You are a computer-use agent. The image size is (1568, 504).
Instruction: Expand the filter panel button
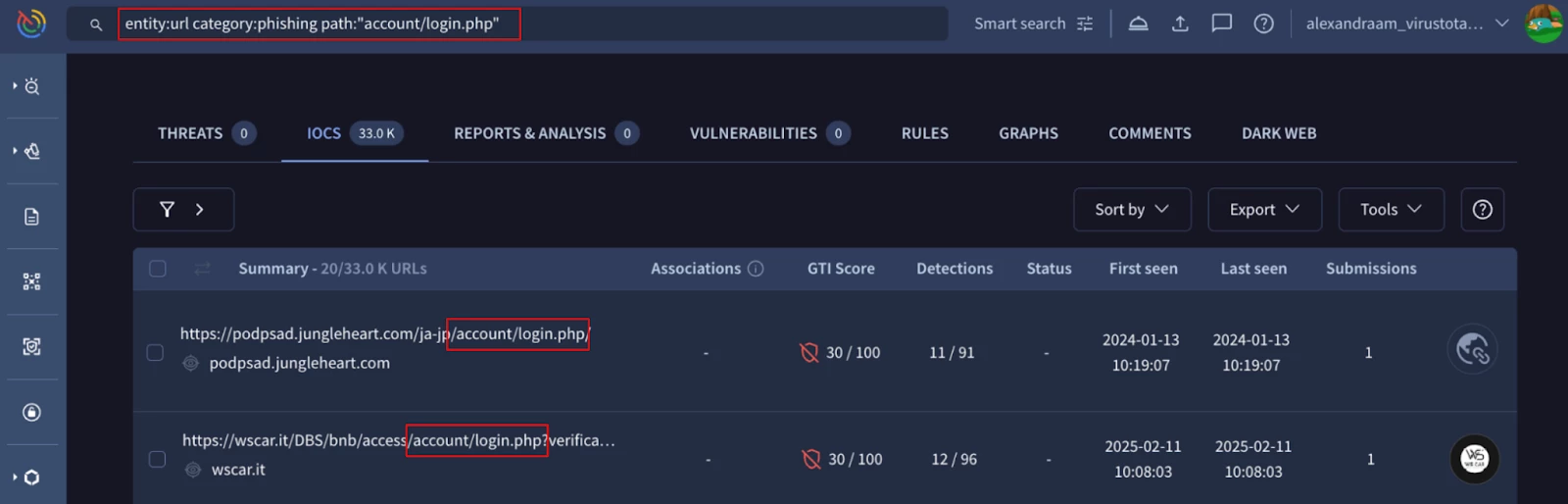[x=183, y=209]
